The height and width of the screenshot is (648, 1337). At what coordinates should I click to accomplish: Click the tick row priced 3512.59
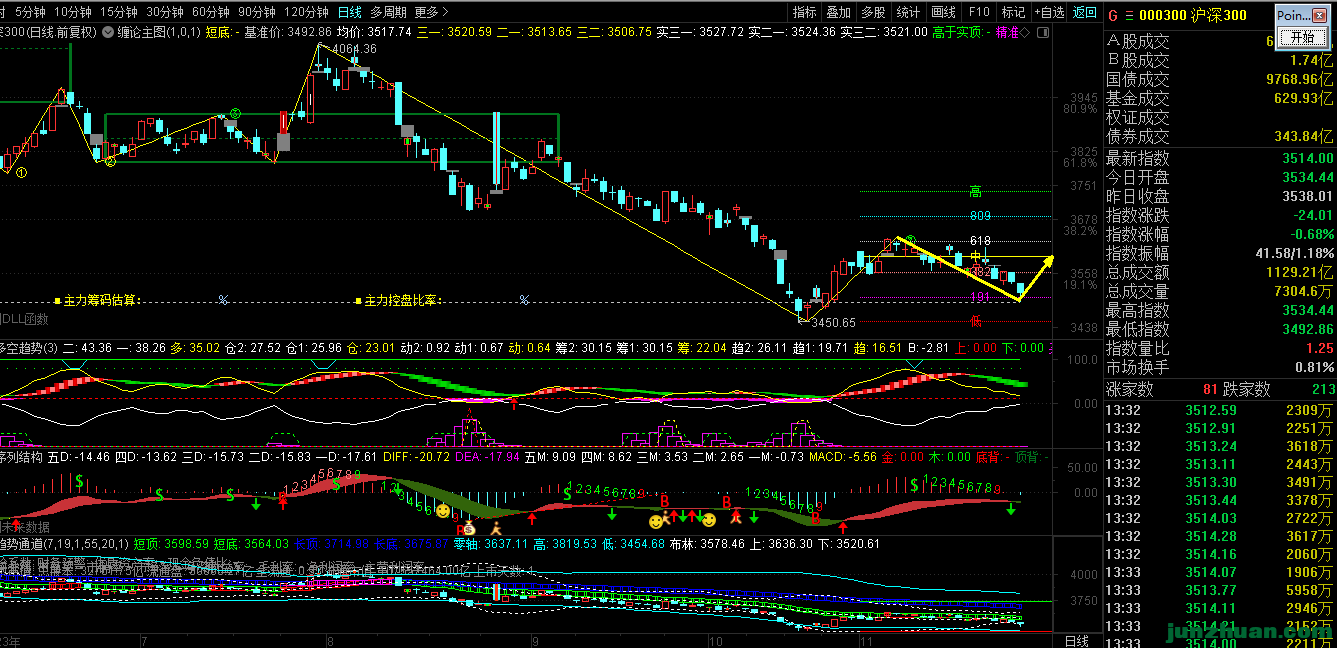click(1220, 410)
